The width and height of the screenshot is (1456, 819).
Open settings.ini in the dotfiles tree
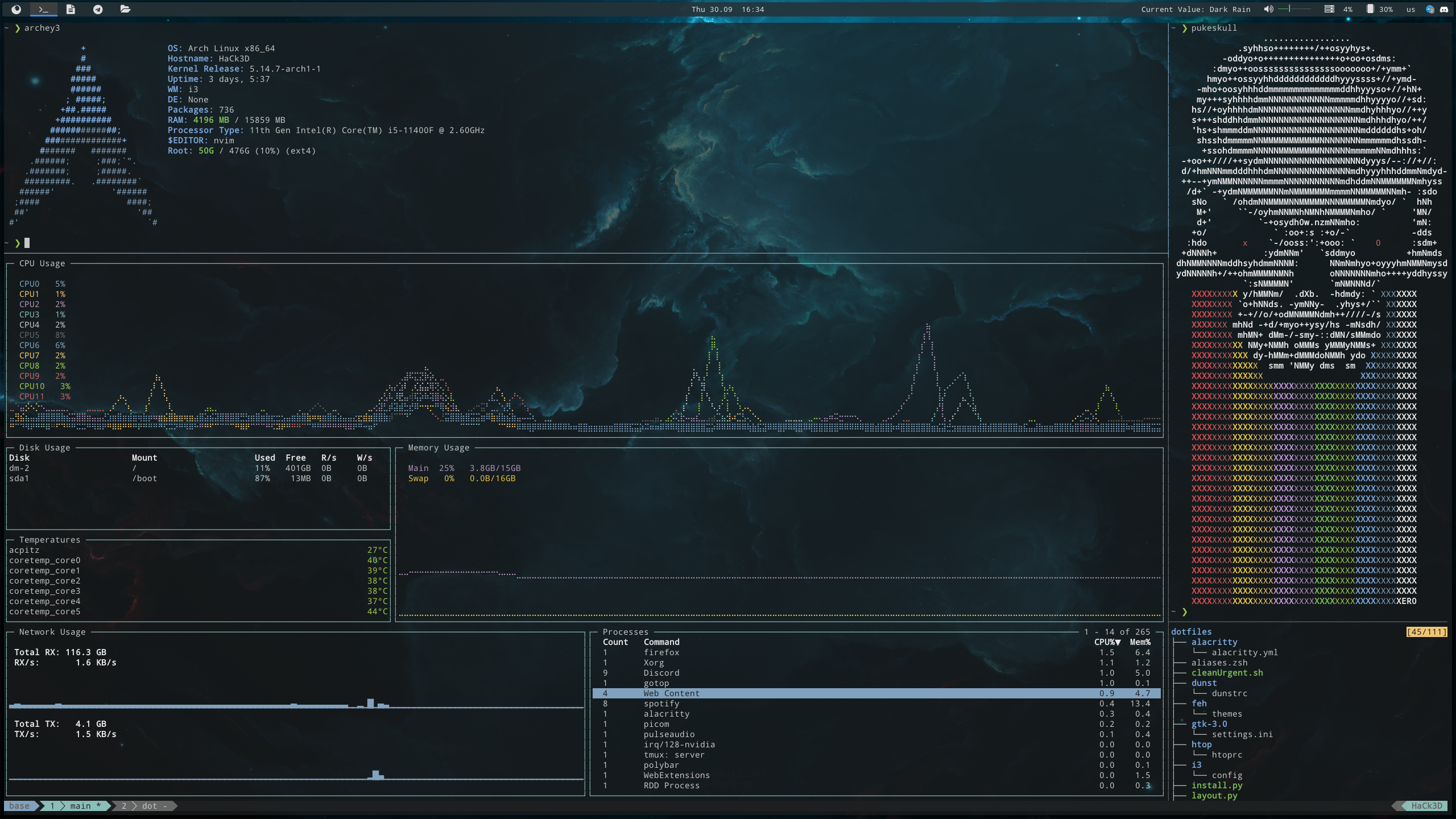point(1242,734)
